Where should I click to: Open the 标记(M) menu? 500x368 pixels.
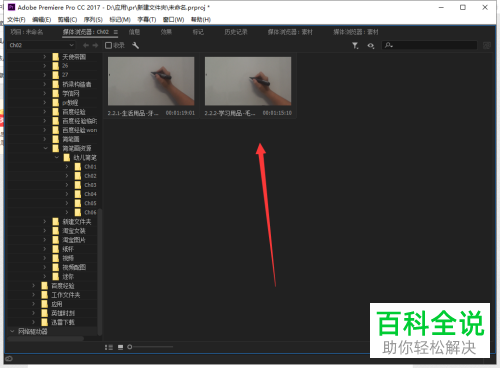(x=120, y=20)
